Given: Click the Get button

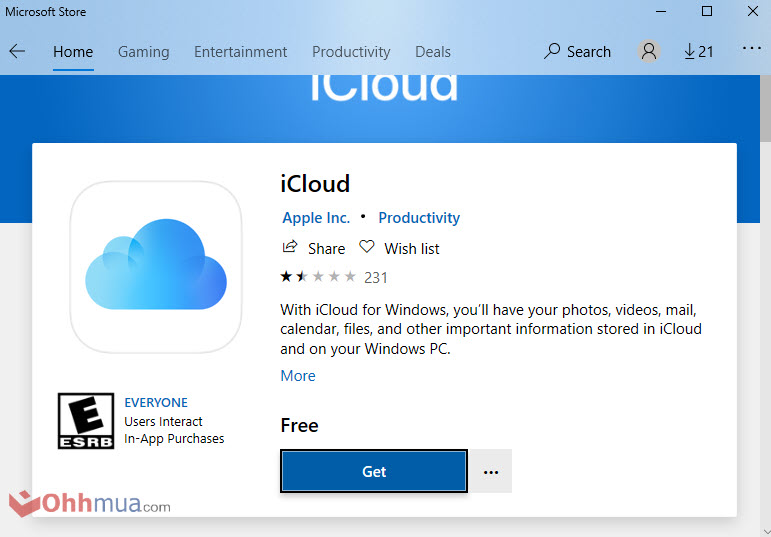Looking at the screenshot, I should point(374,471).
